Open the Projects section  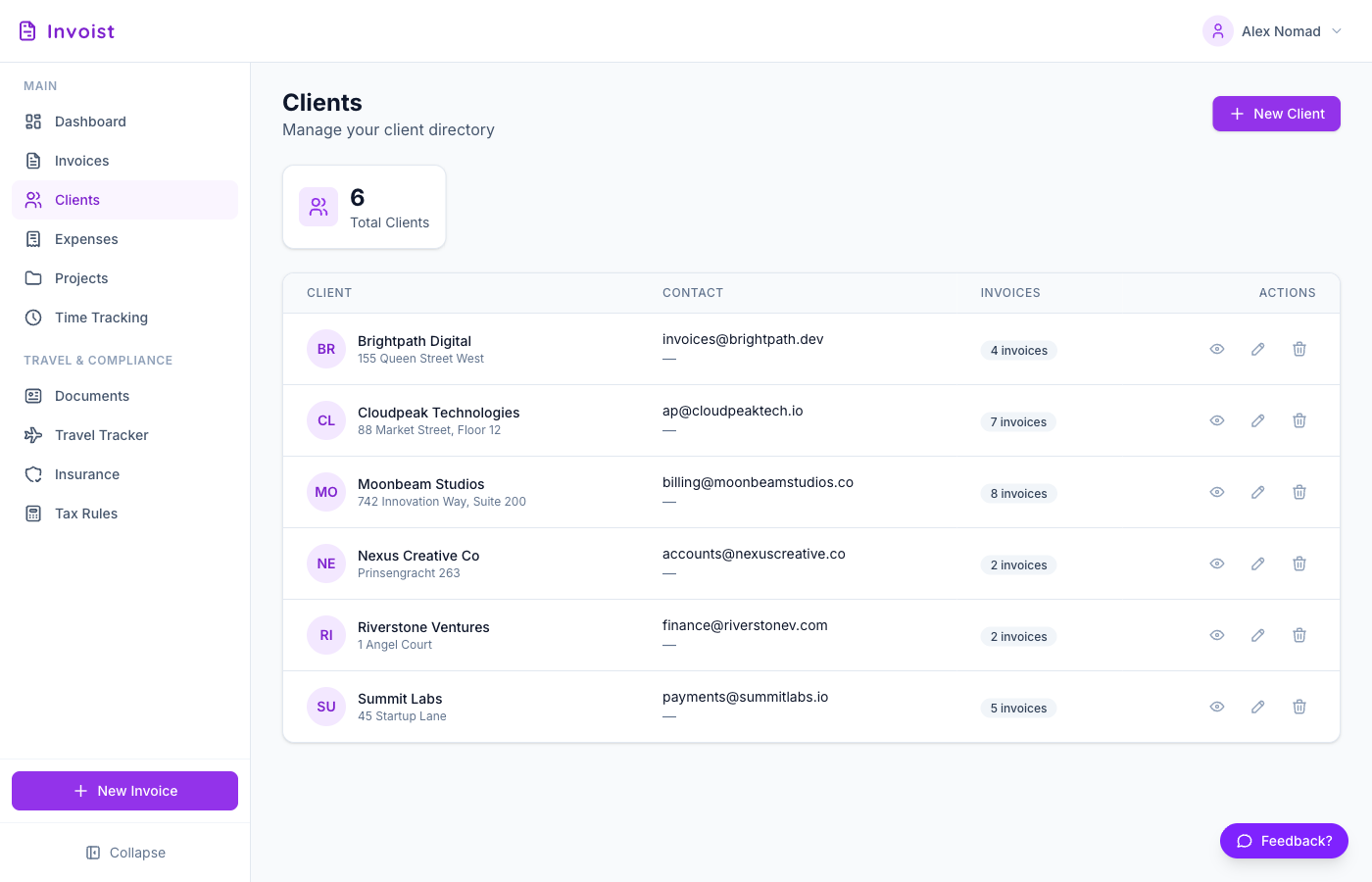81,278
